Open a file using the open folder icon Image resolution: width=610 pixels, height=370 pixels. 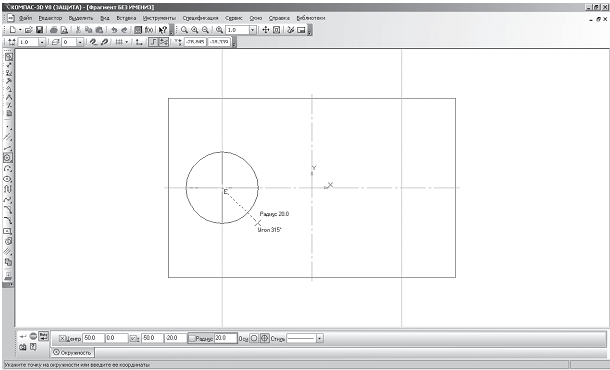pyautogui.click(x=28, y=30)
